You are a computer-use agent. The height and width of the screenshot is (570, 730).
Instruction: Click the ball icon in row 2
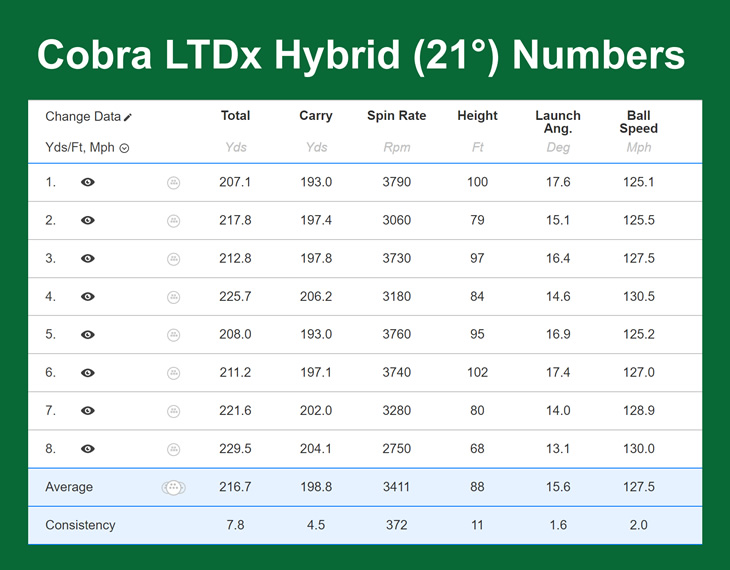pyautogui.click(x=174, y=221)
